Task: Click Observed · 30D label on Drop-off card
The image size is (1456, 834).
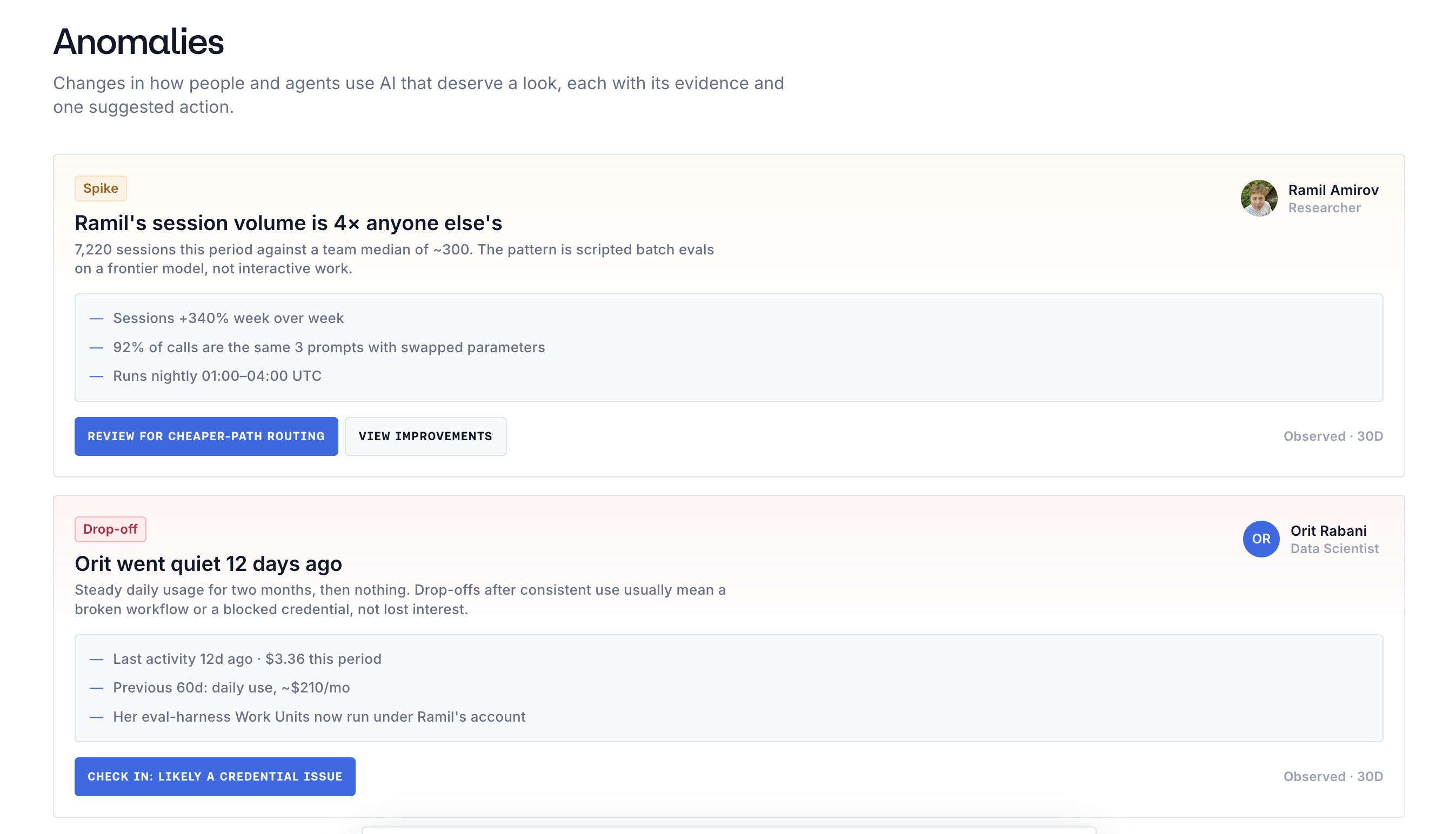Action: (x=1333, y=777)
